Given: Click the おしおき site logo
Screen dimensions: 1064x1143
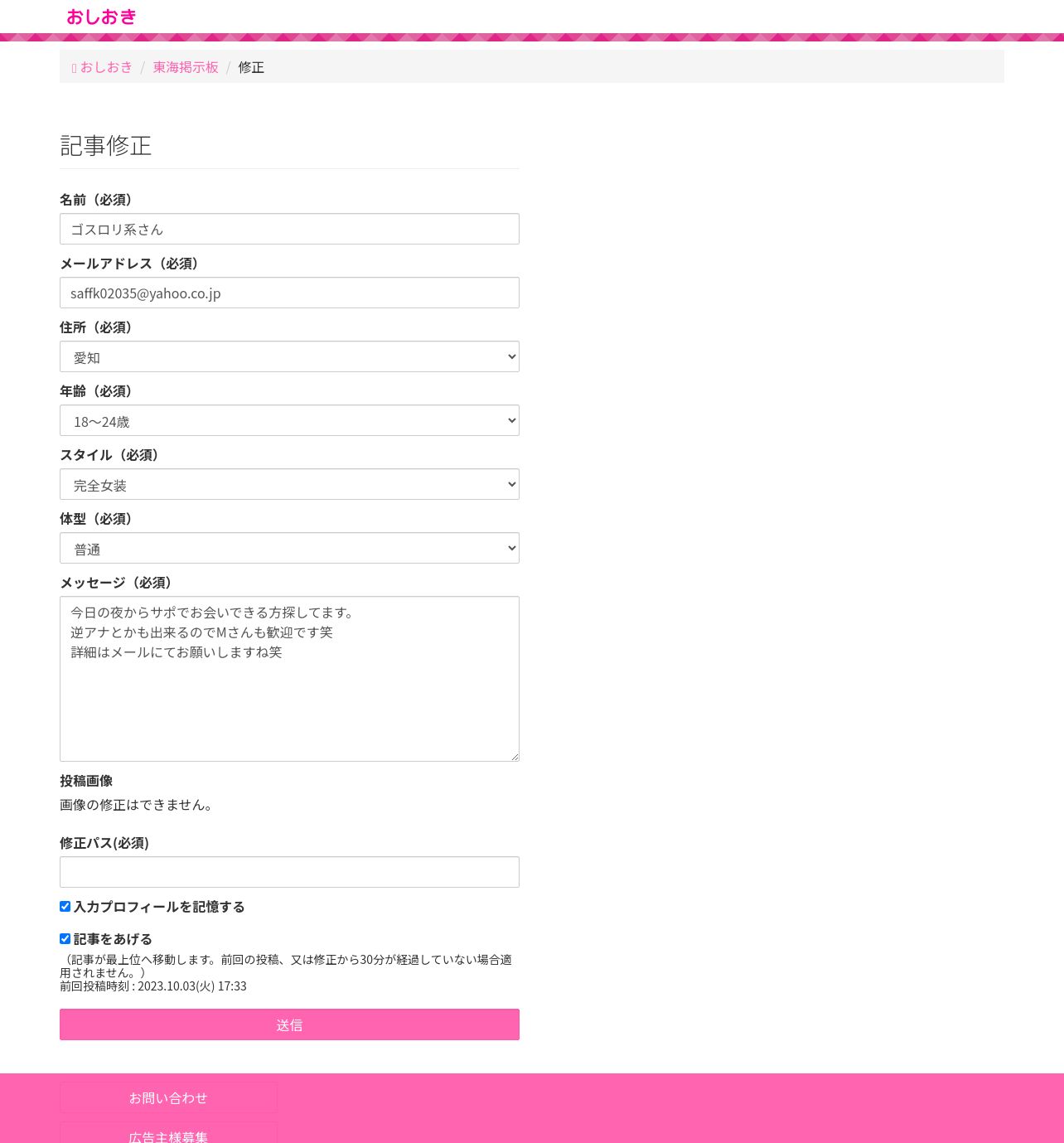Looking at the screenshot, I should click(101, 17).
